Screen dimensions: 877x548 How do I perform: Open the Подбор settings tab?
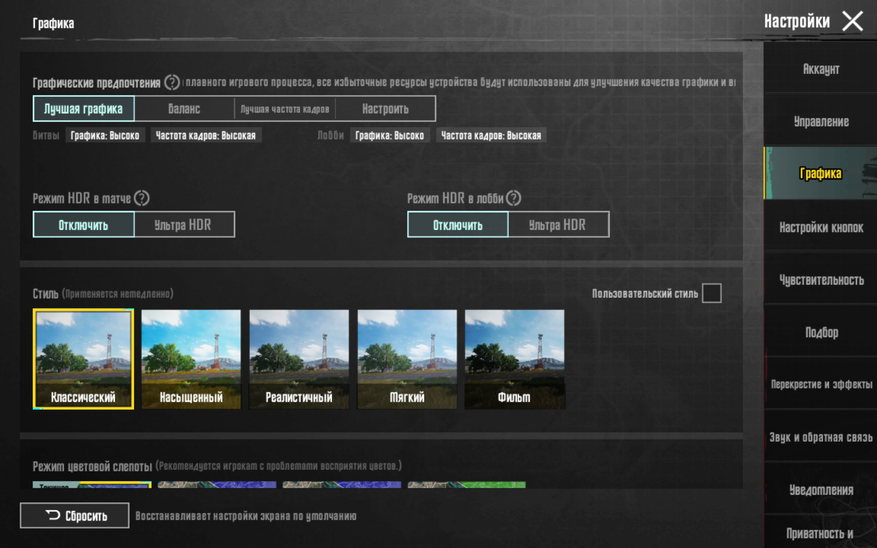click(821, 332)
